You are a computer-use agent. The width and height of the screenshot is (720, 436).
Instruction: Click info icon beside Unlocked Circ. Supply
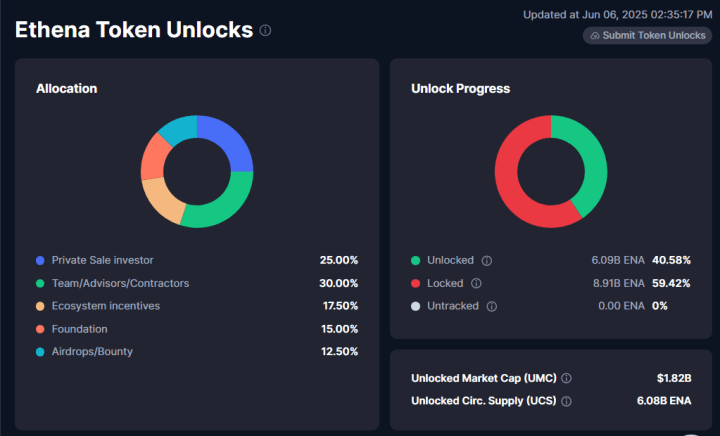point(566,401)
